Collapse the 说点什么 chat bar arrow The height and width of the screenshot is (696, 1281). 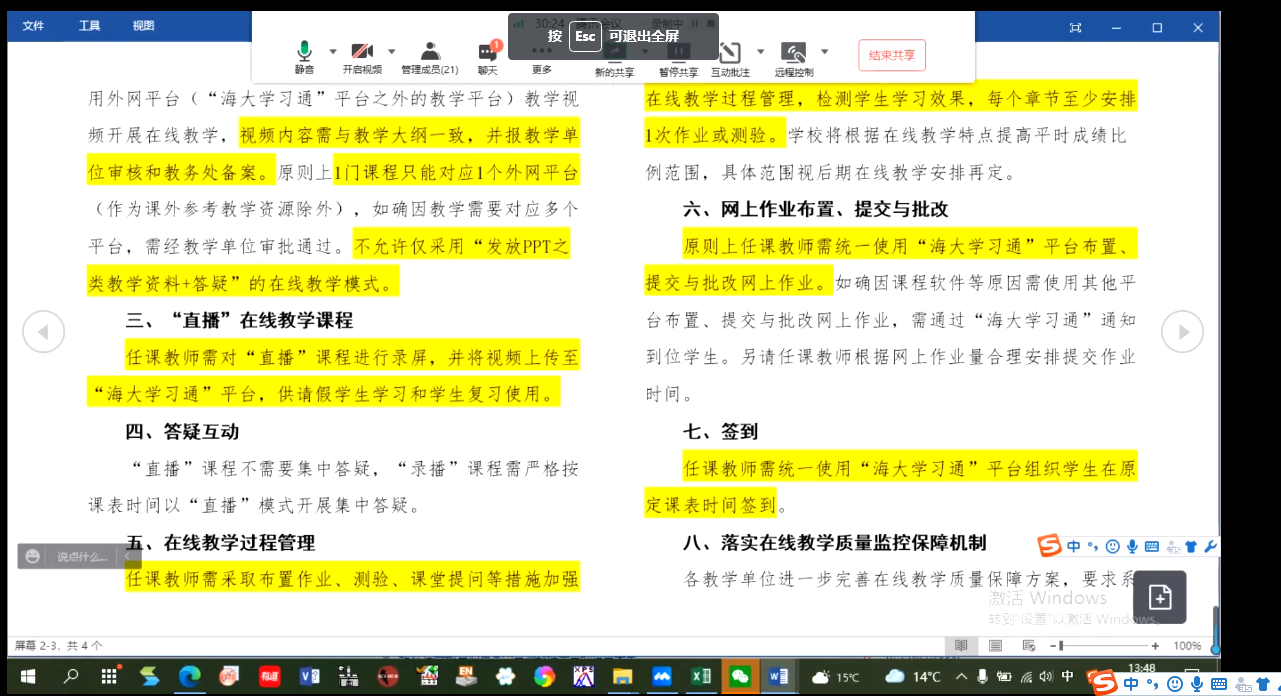coord(128,557)
